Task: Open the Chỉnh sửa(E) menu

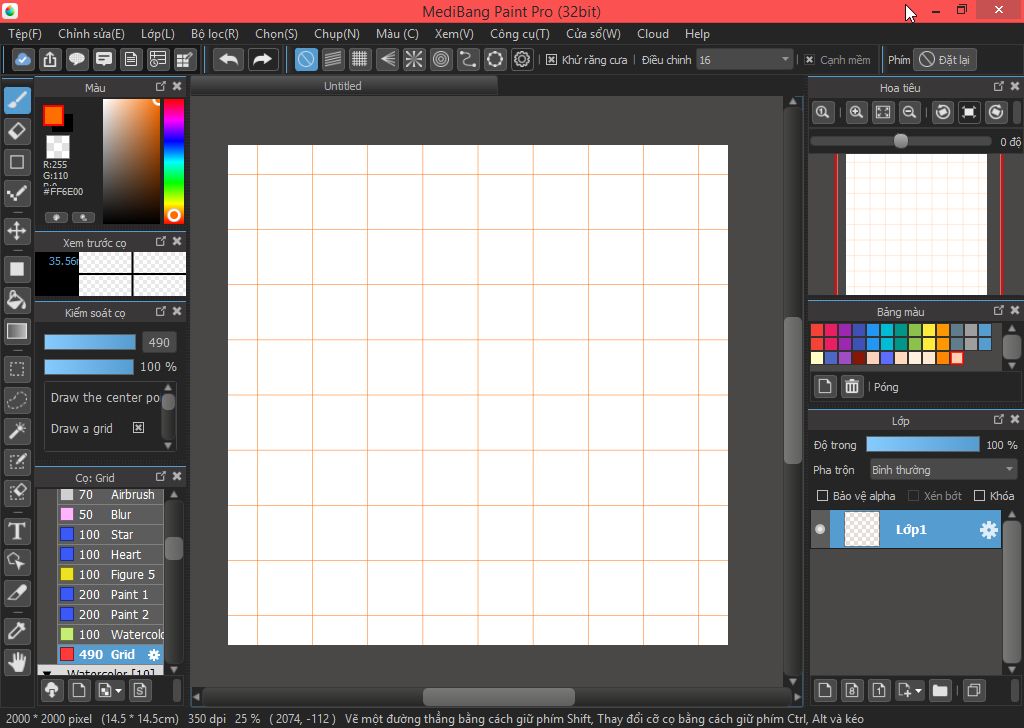Action: [x=91, y=34]
